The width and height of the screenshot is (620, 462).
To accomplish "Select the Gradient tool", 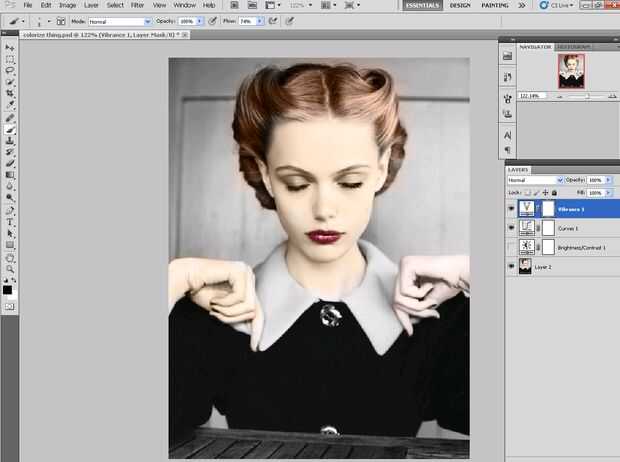I will (x=9, y=175).
